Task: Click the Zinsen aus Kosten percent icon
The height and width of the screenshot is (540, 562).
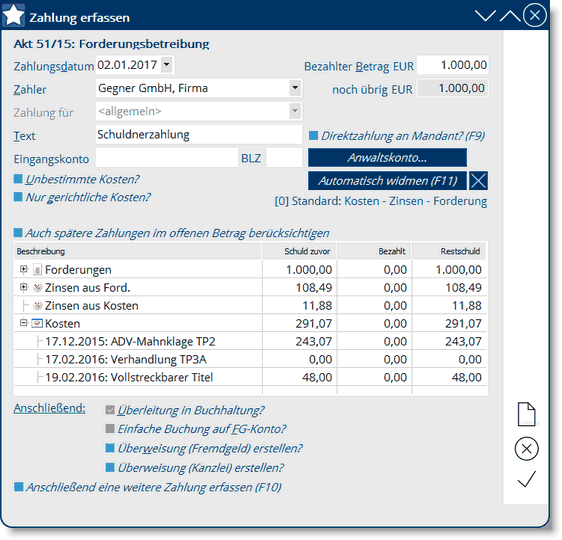Action: click(x=37, y=305)
